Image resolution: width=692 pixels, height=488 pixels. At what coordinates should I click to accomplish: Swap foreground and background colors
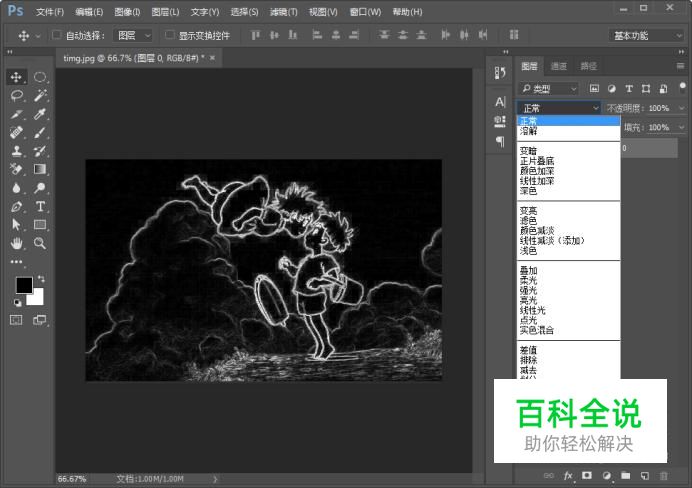tap(41, 278)
